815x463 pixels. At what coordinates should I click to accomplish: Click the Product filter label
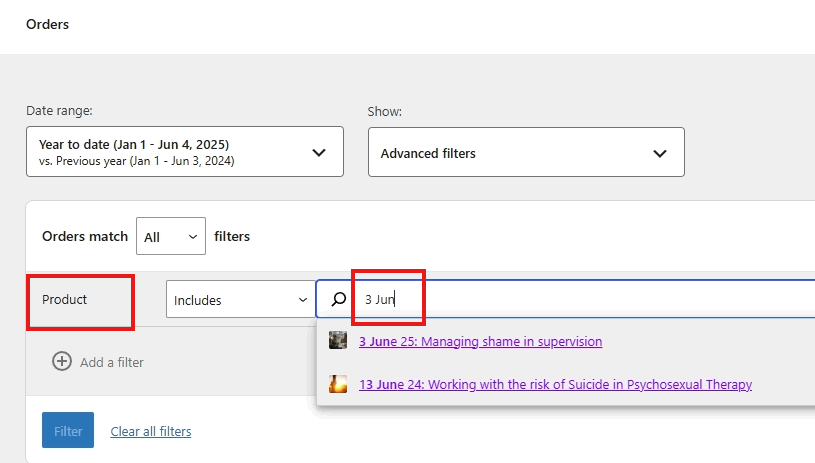(64, 300)
